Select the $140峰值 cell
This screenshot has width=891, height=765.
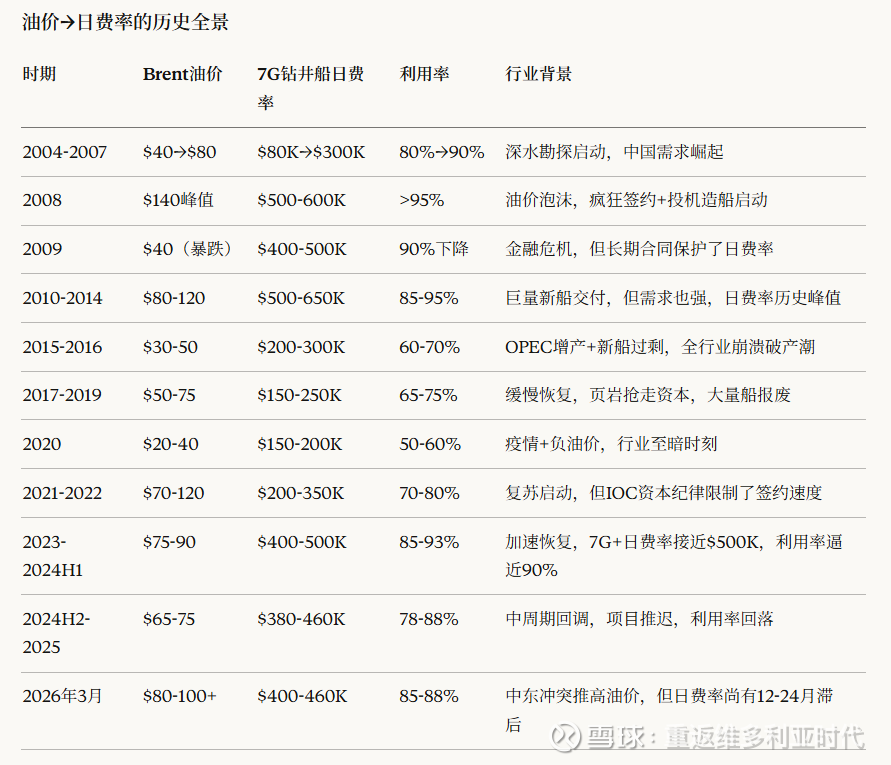click(x=178, y=200)
